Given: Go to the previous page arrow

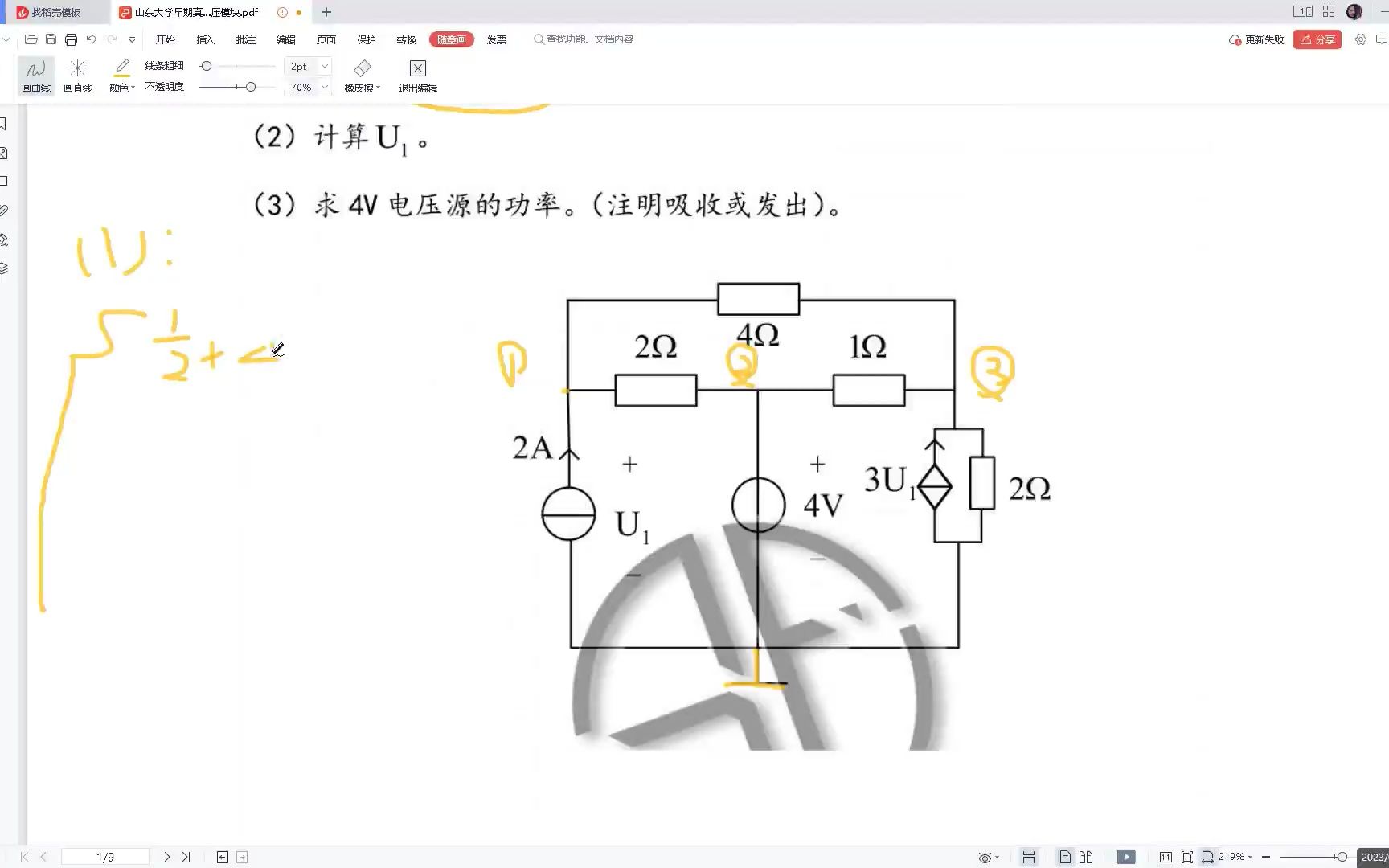Looking at the screenshot, I should (43, 857).
